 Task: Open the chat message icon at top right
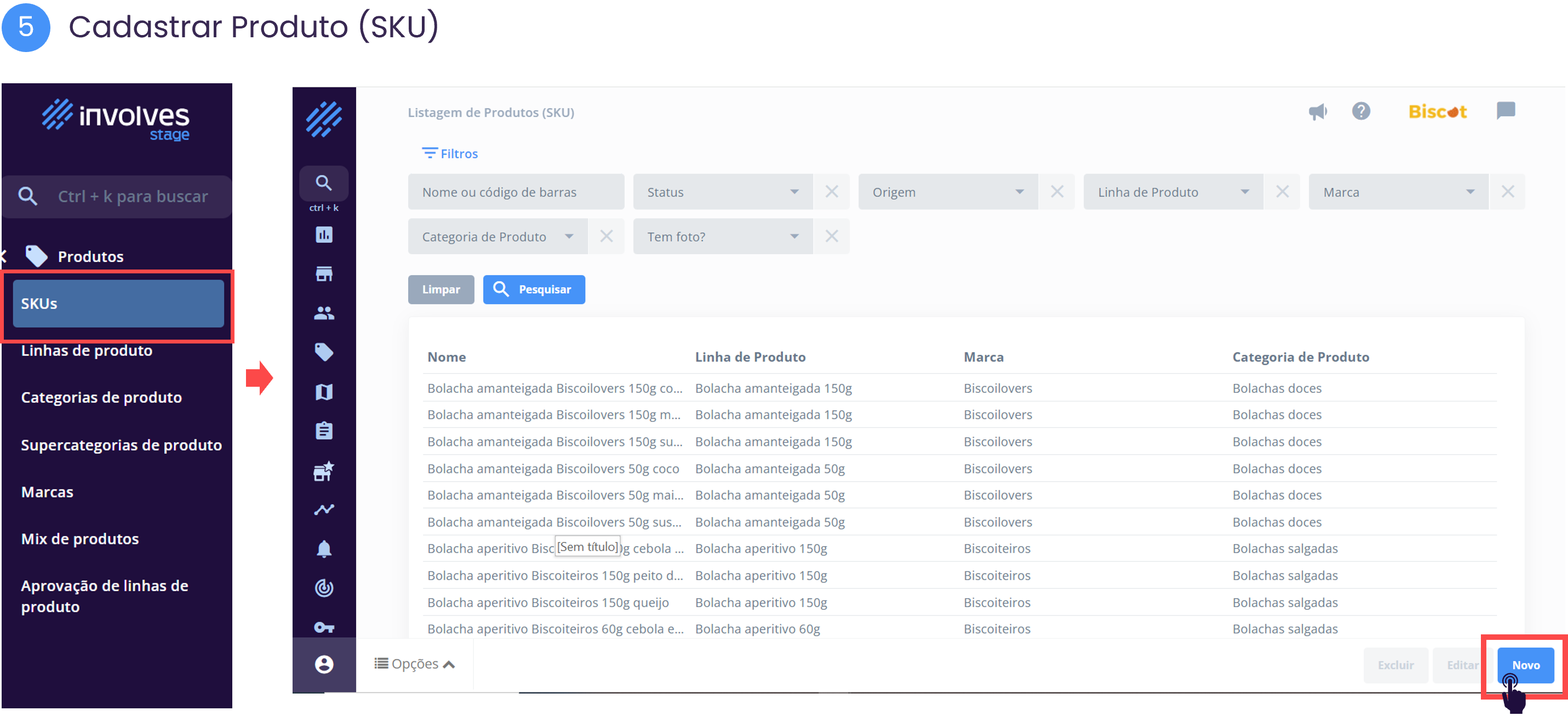[x=1506, y=111]
